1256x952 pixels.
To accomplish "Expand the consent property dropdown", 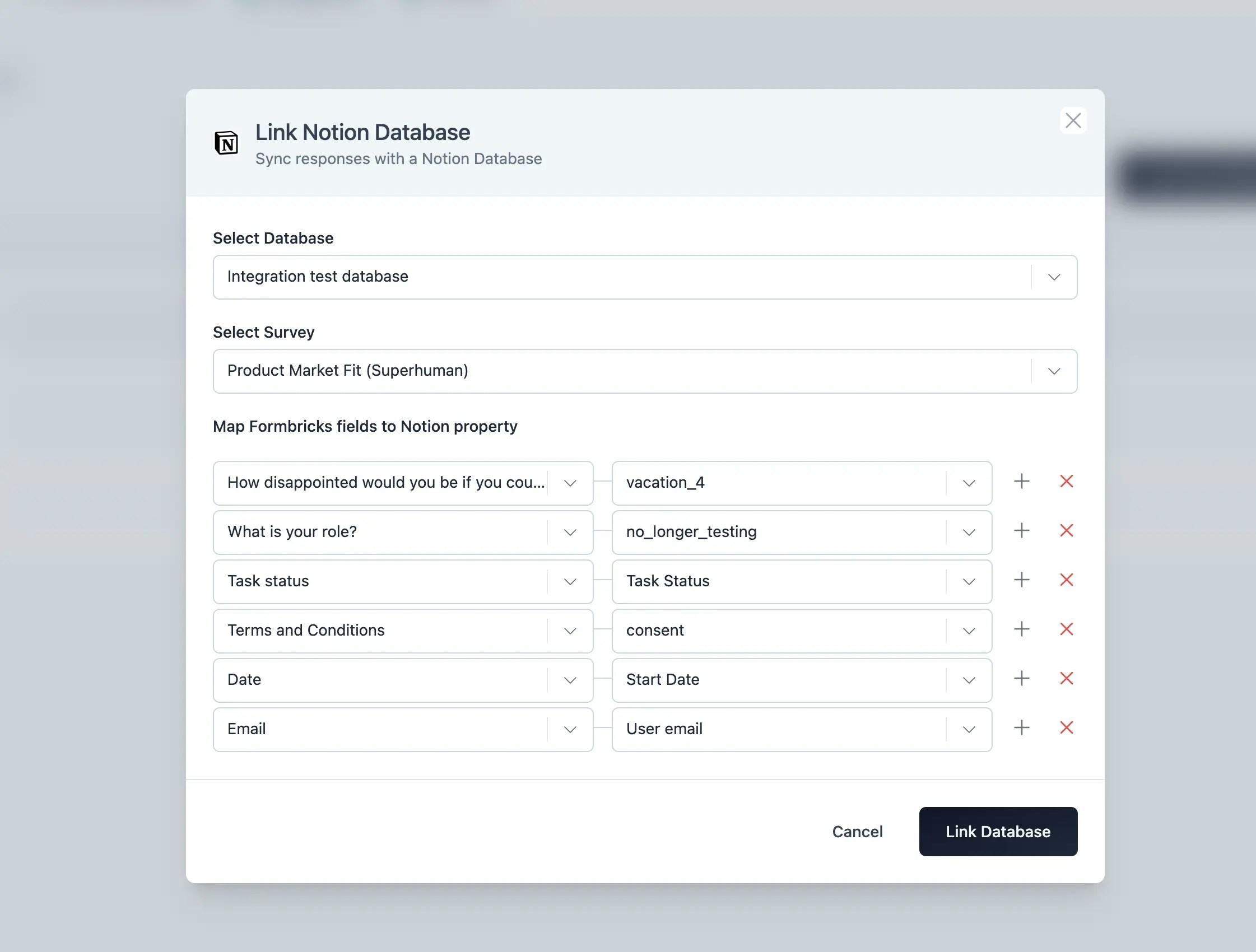I will coord(969,631).
